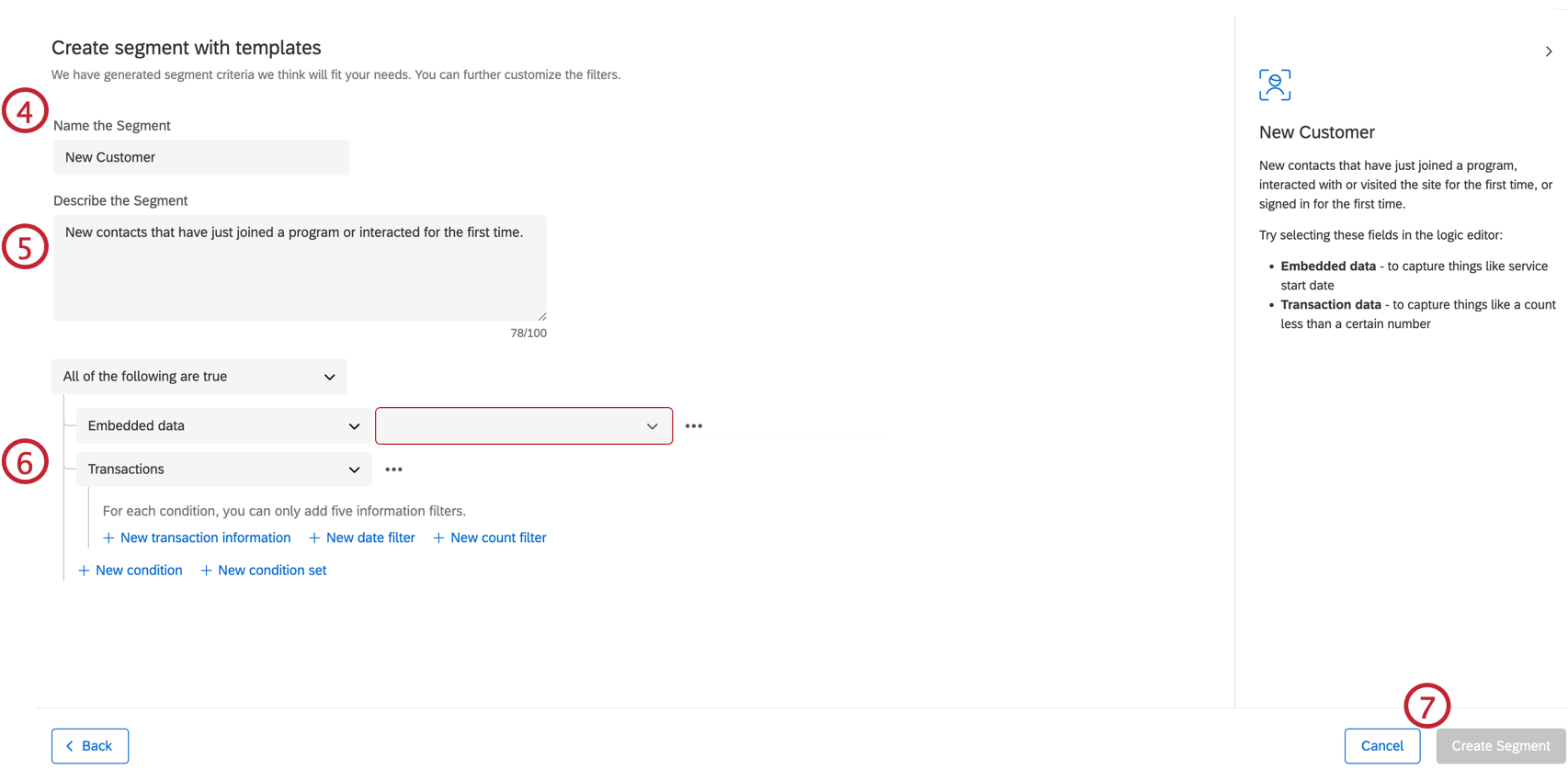
Task: Open options menu for Embedded data condition
Action: (694, 426)
